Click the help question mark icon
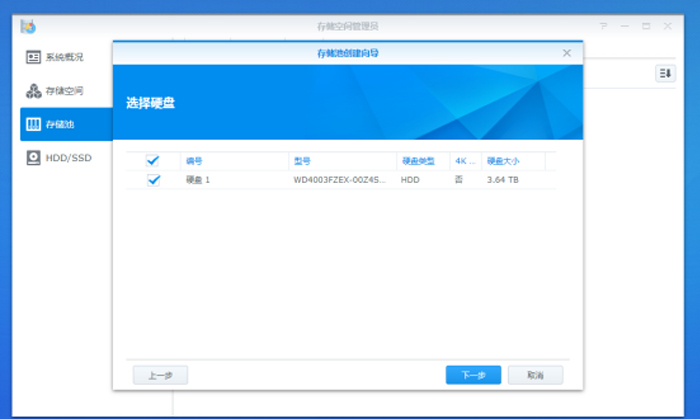 click(603, 26)
